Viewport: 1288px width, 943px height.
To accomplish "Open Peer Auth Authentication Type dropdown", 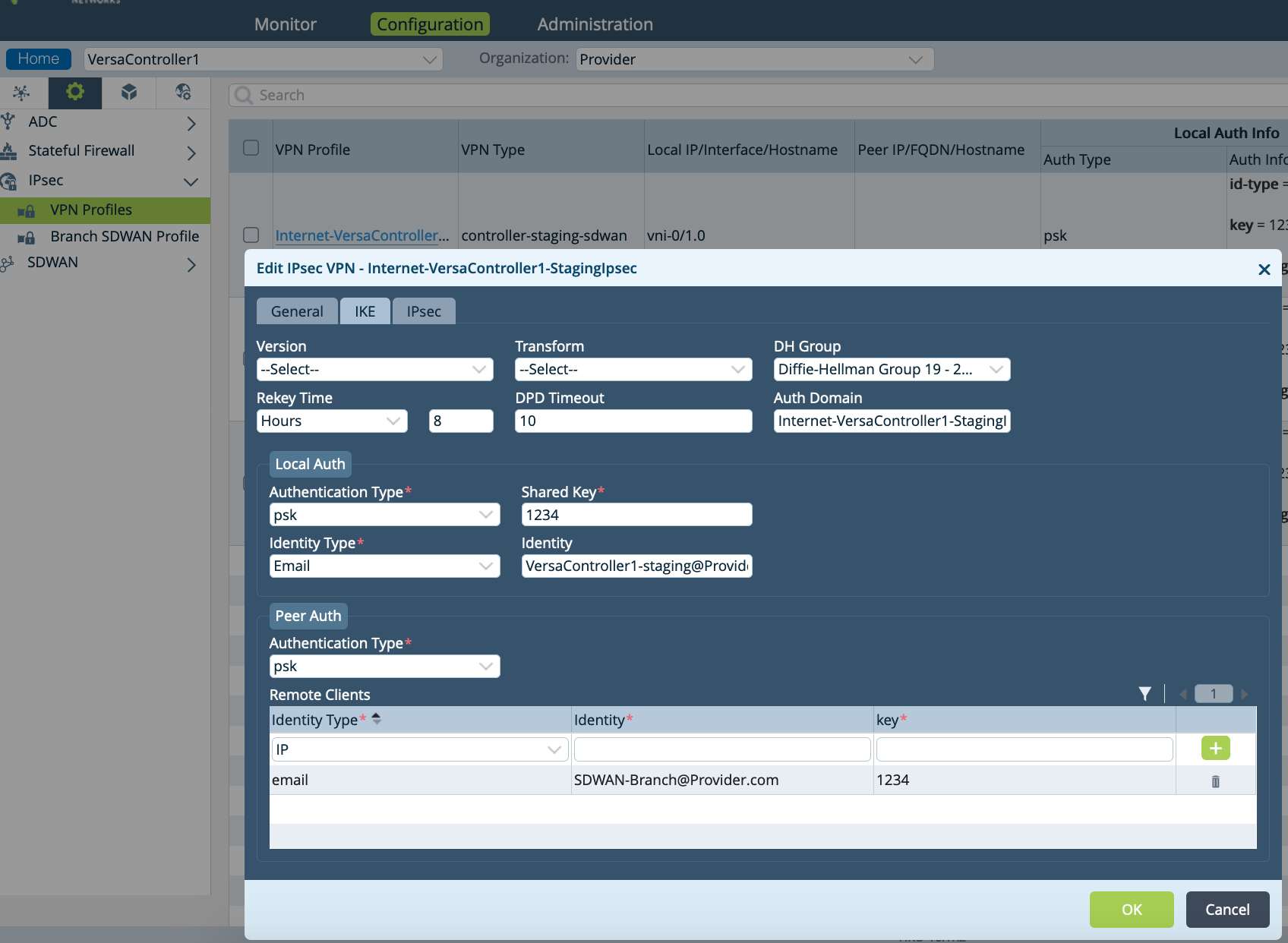I will [385, 667].
